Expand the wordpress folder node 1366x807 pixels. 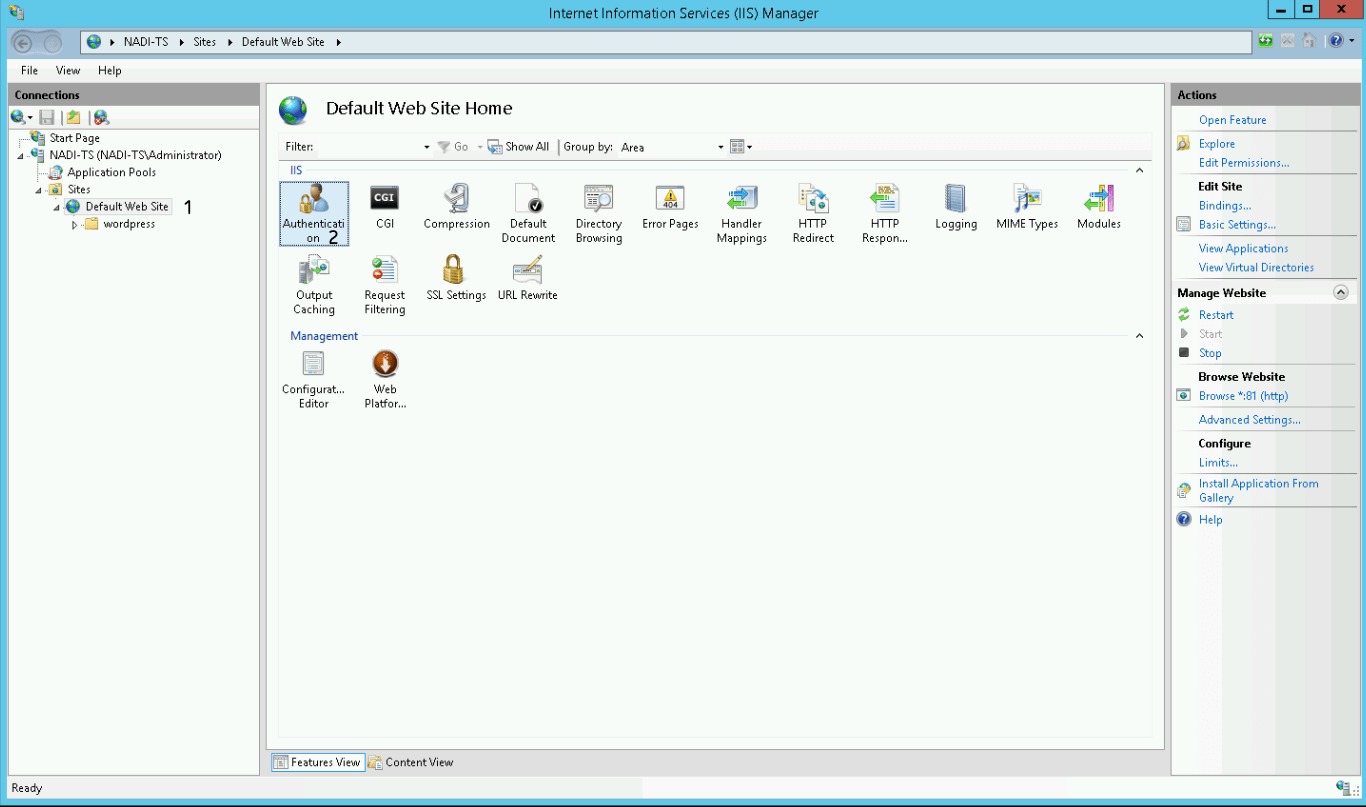[75, 225]
